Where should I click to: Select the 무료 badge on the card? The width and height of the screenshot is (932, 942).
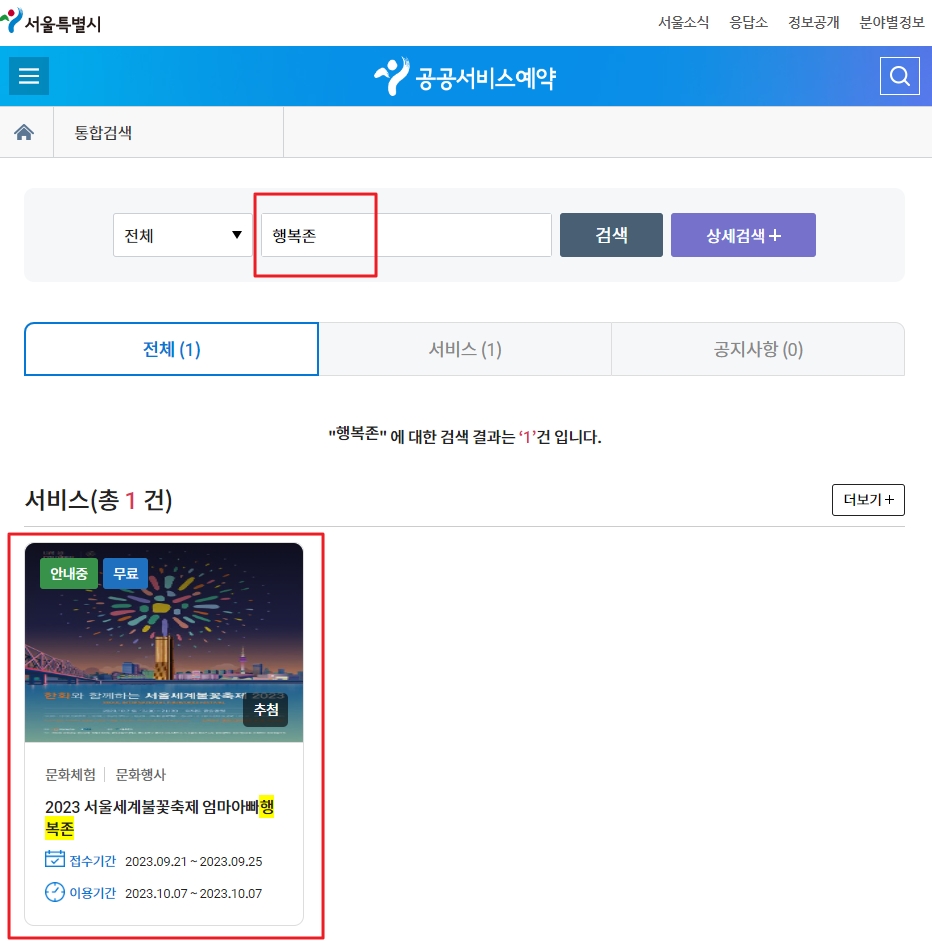(x=125, y=573)
